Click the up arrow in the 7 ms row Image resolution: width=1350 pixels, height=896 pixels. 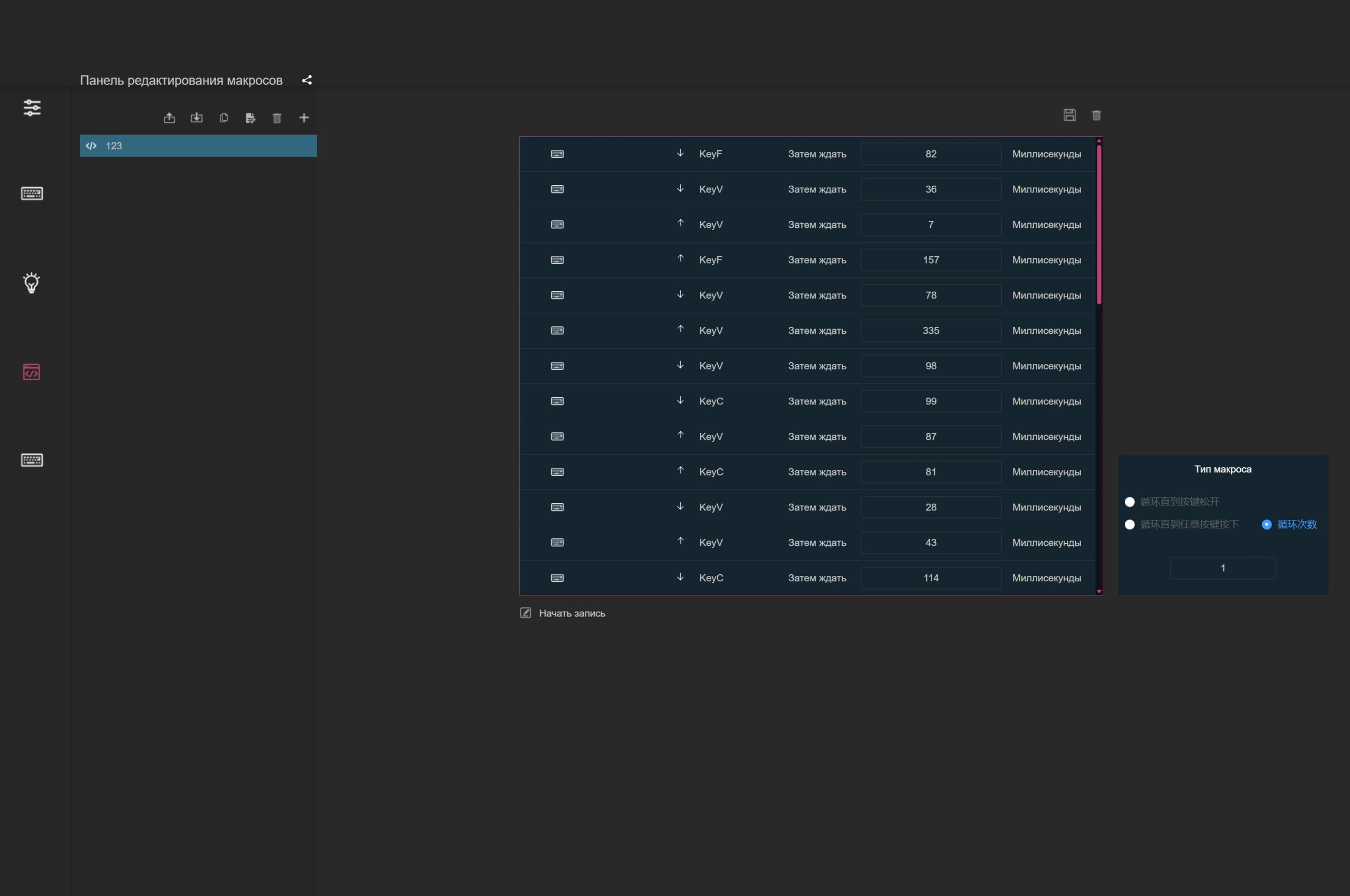pyautogui.click(x=680, y=224)
